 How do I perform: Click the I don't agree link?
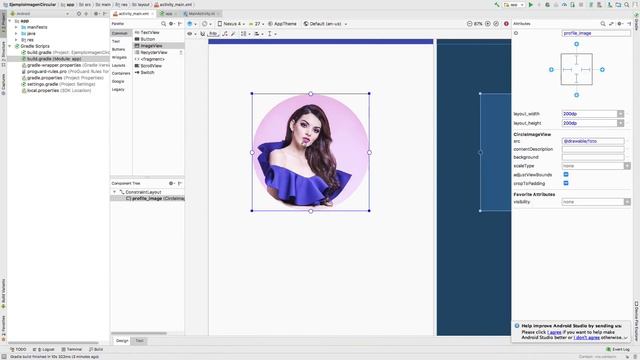(587, 338)
